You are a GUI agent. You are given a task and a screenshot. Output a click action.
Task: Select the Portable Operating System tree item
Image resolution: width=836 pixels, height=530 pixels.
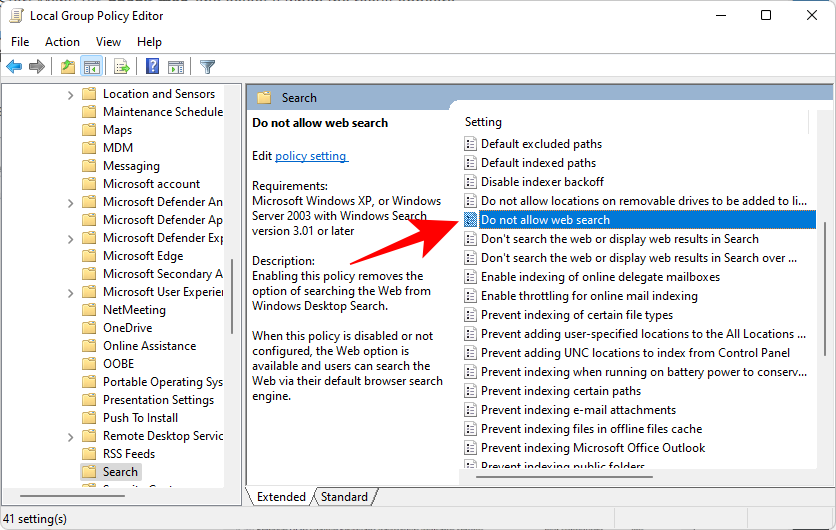[x=163, y=381]
